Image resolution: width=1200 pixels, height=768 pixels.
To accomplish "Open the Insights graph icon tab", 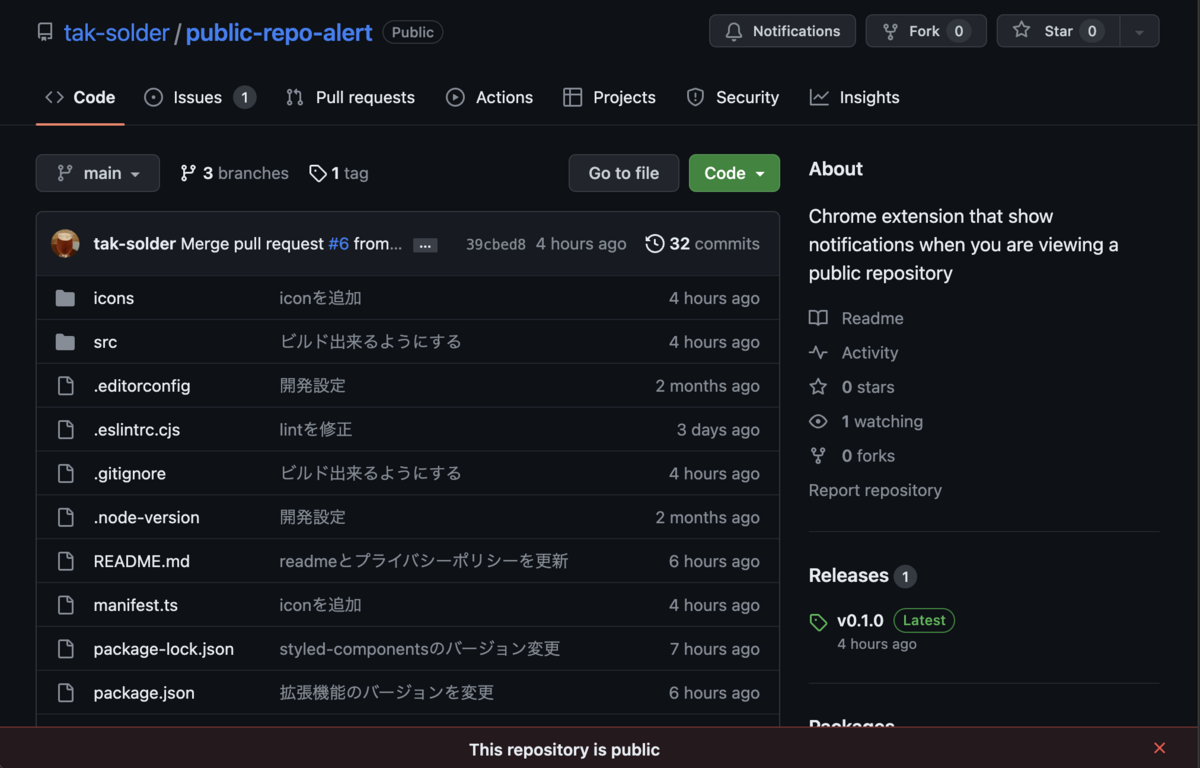I will [x=819, y=97].
